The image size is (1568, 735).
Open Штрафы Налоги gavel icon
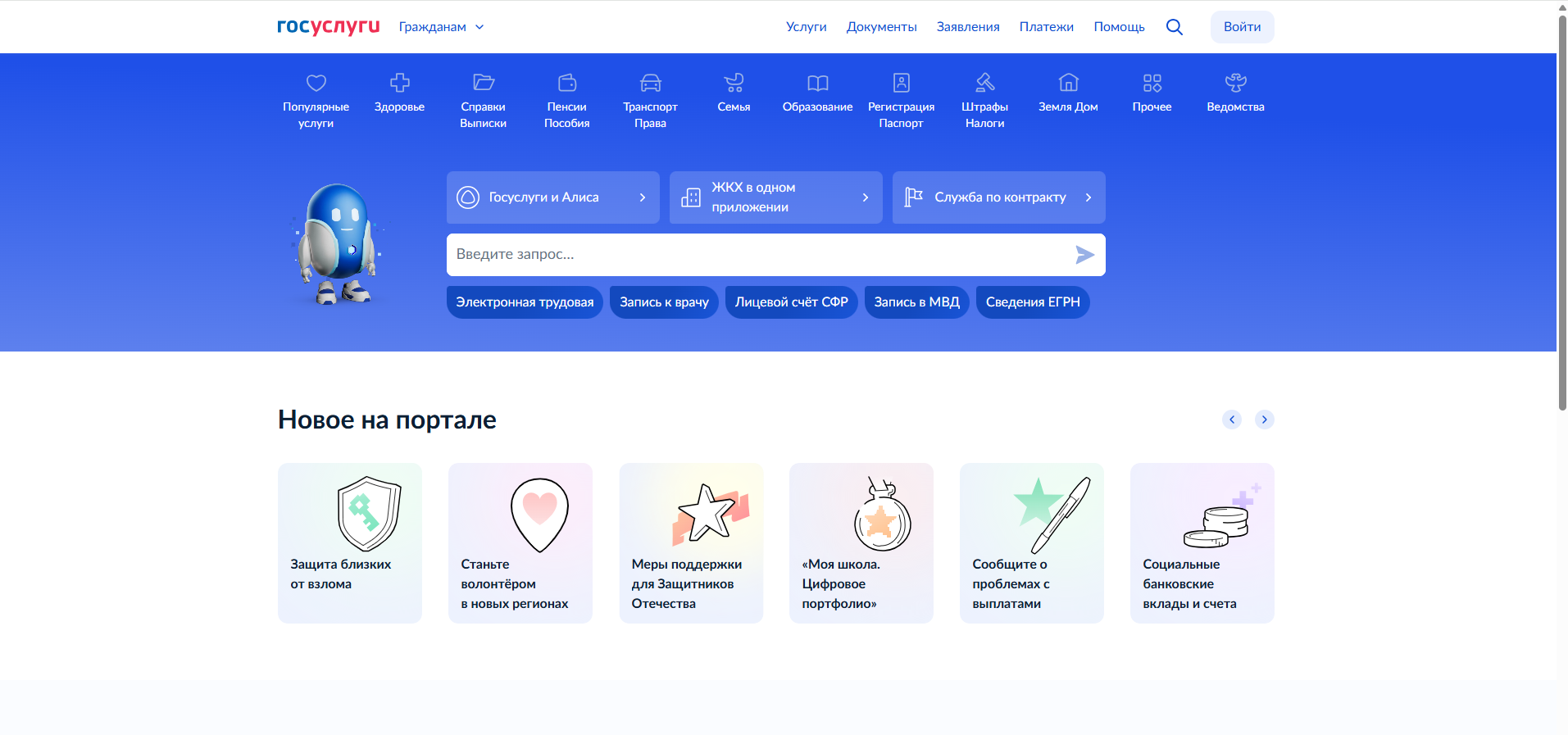tap(985, 83)
